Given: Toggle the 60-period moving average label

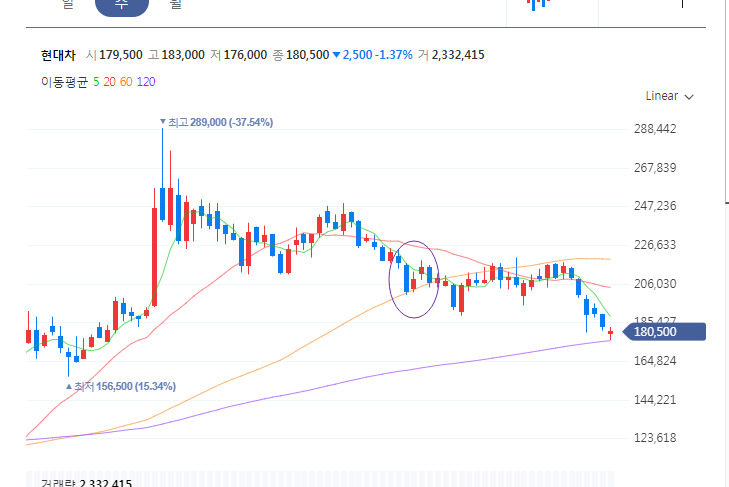Looking at the screenshot, I should (x=126, y=82).
